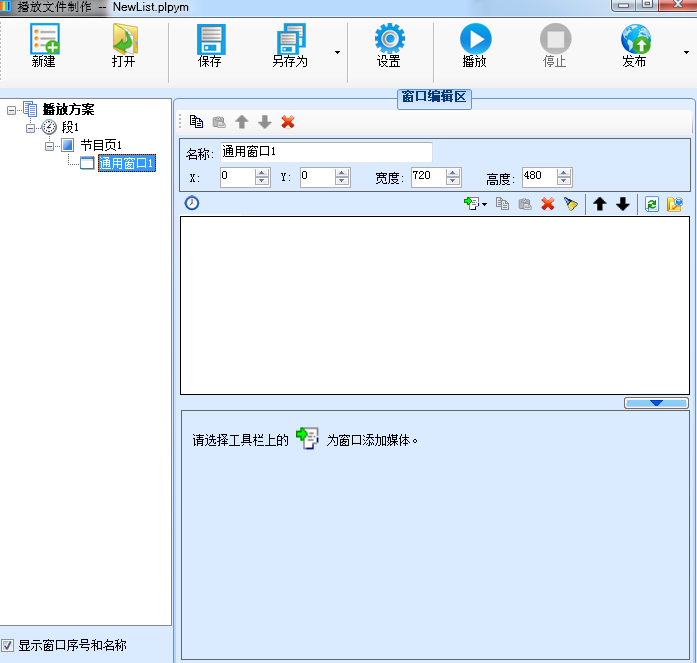Select 播放方案 in the tree
Screen dimensions: 697x663
pyautogui.click(x=68, y=109)
